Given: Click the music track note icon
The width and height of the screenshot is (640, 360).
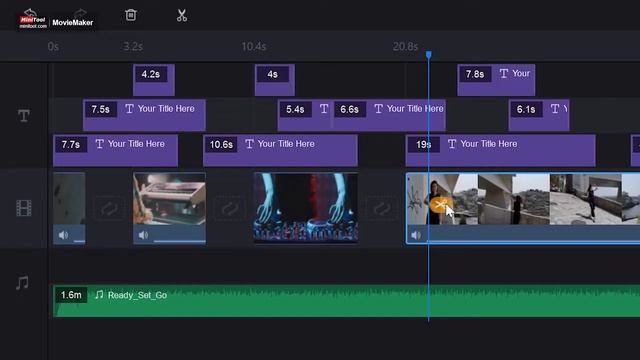Looking at the screenshot, I should click(22, 282).
